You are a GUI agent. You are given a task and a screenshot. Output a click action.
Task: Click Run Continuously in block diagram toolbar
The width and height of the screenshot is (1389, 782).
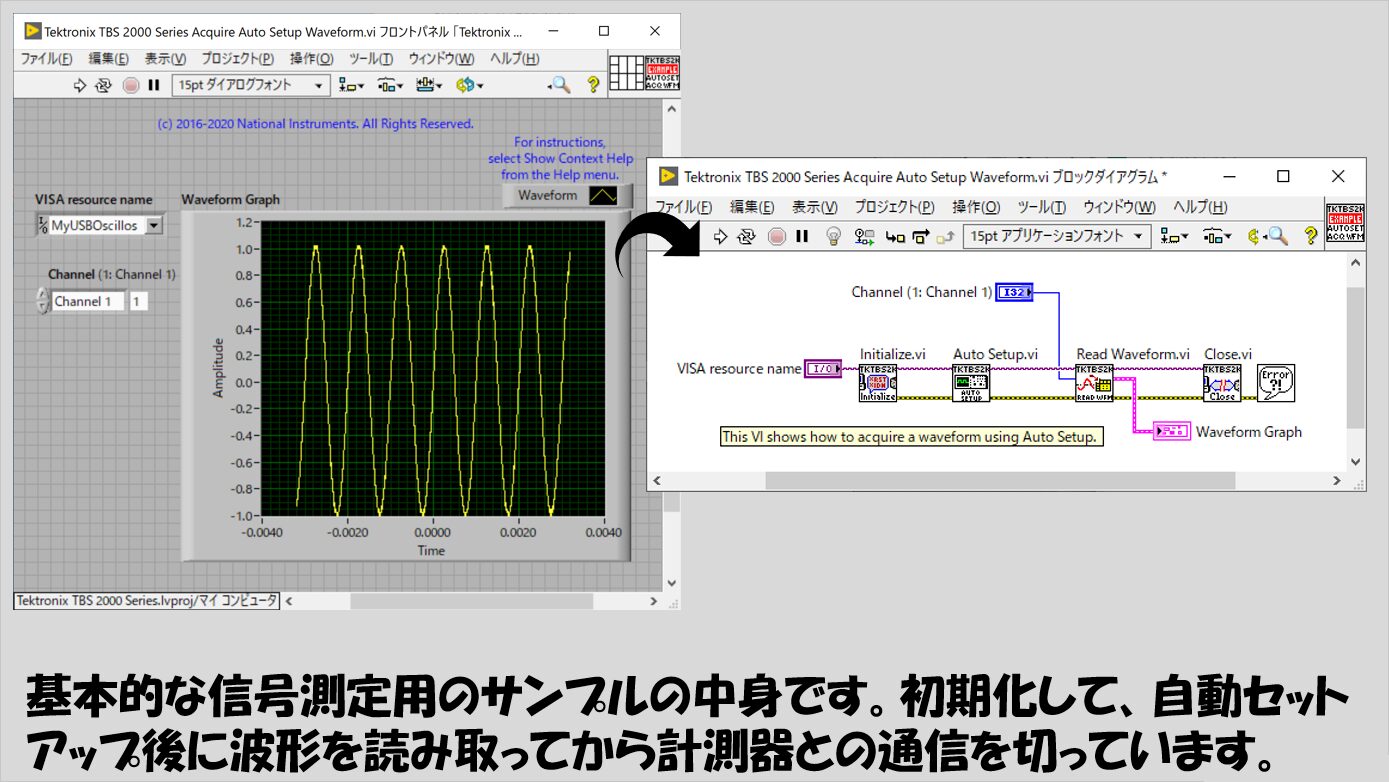pyautogui.click(x=746, y=237)
